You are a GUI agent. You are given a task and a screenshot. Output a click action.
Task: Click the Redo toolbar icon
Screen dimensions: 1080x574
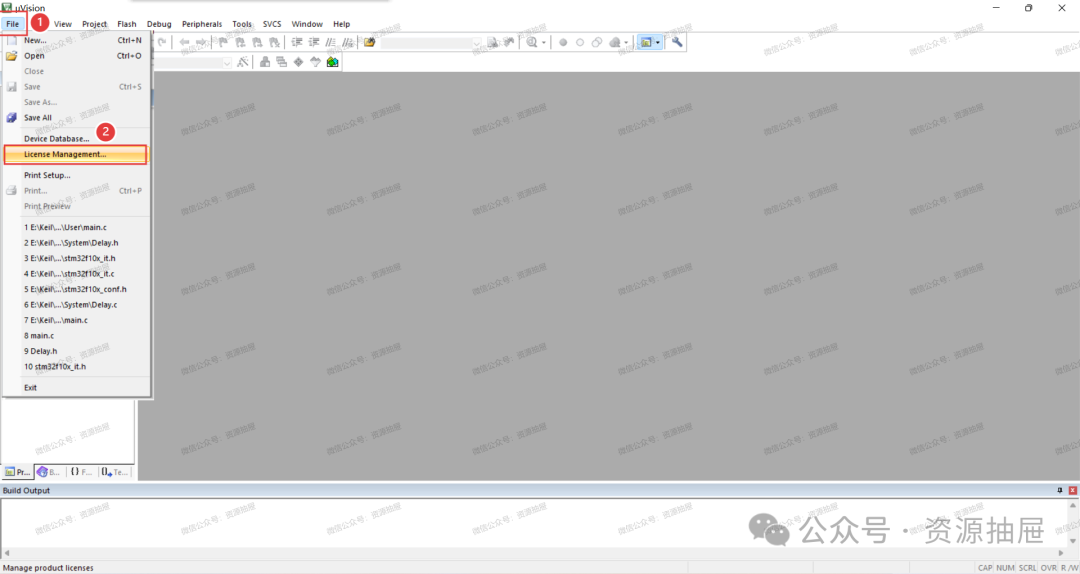tap(162, 43)
